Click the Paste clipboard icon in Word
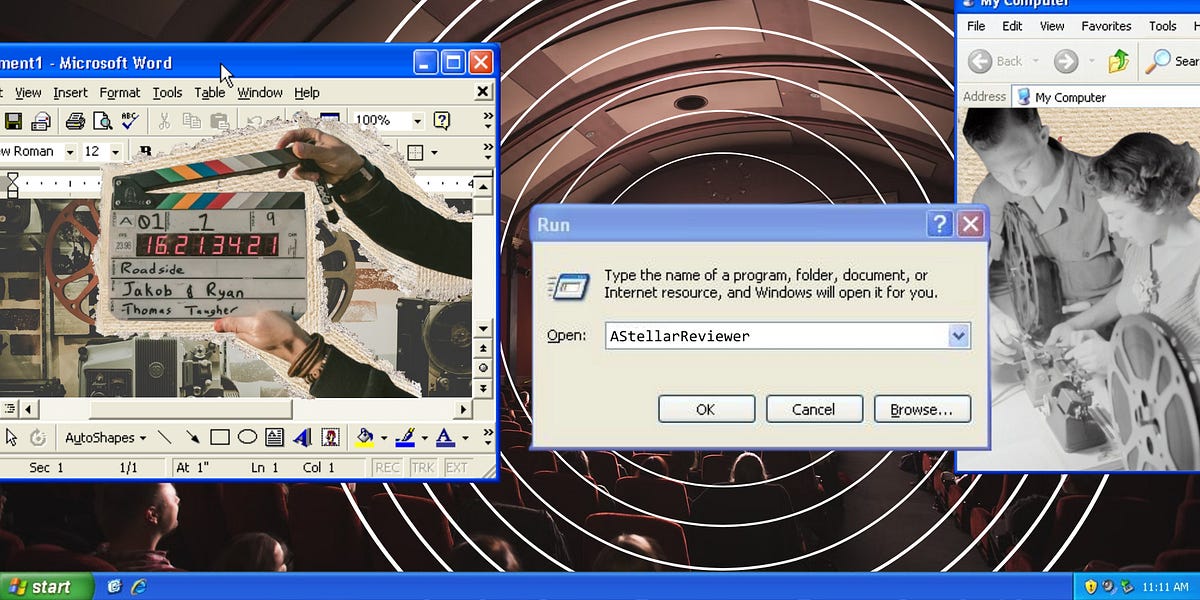 219,121
